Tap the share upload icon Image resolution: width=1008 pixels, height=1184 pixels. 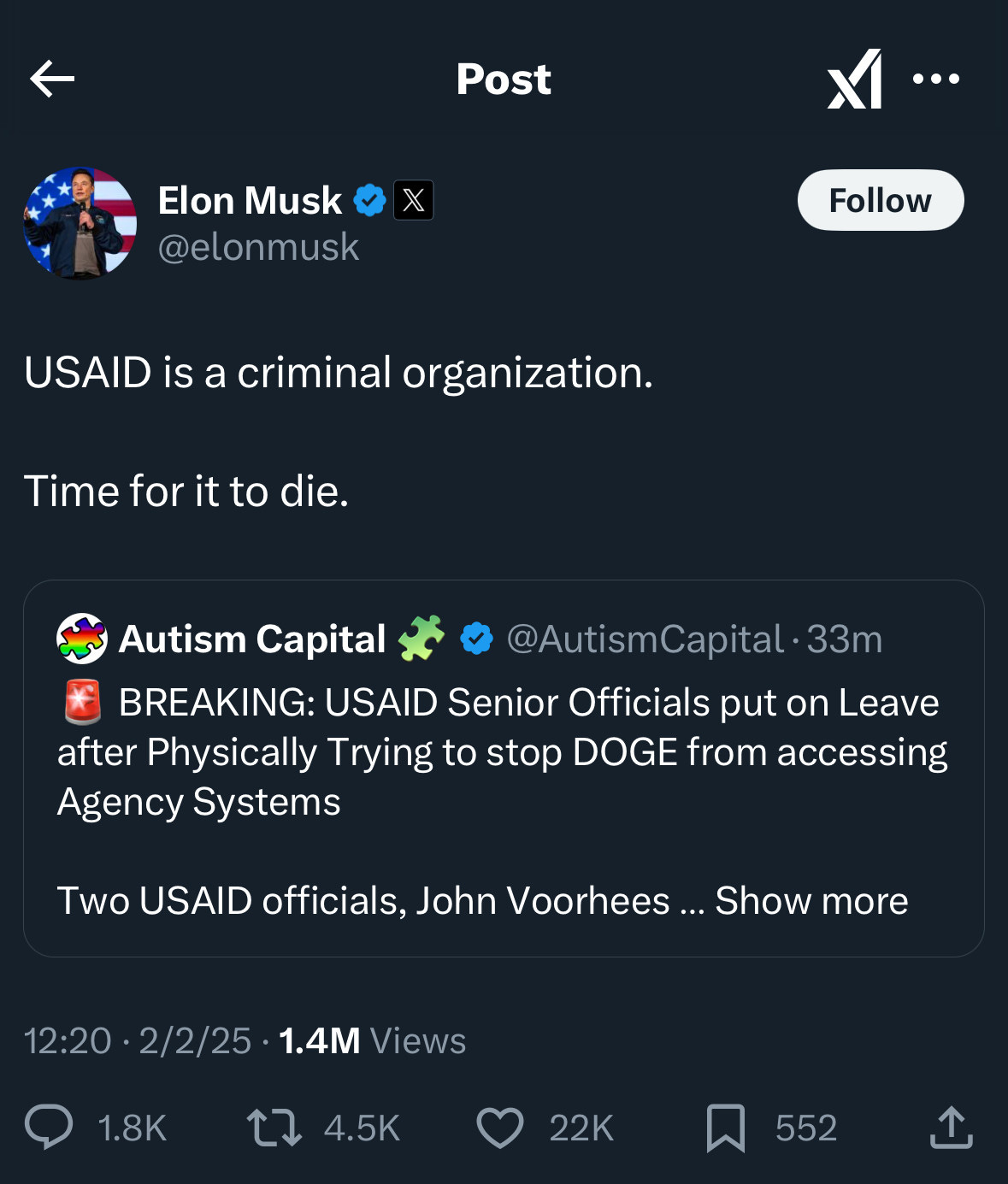click(x=951, y=1127)
